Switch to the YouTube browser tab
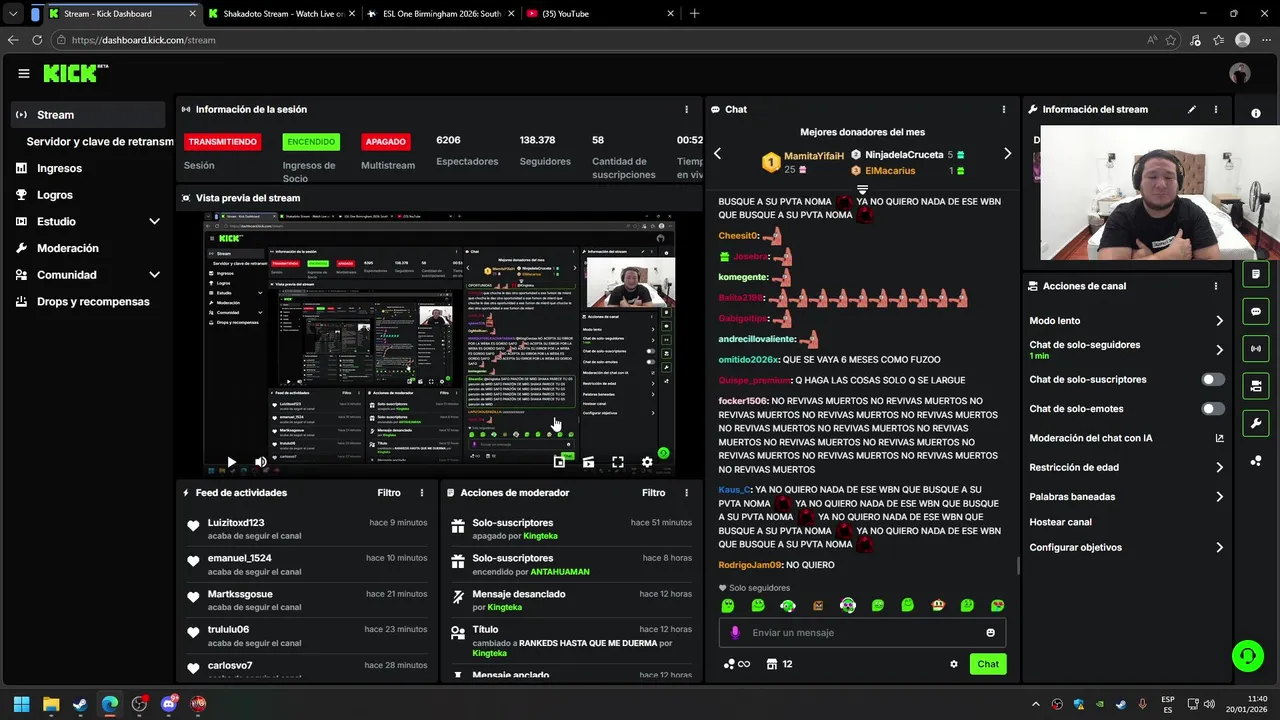1280x720 pixels. [600, 14]
